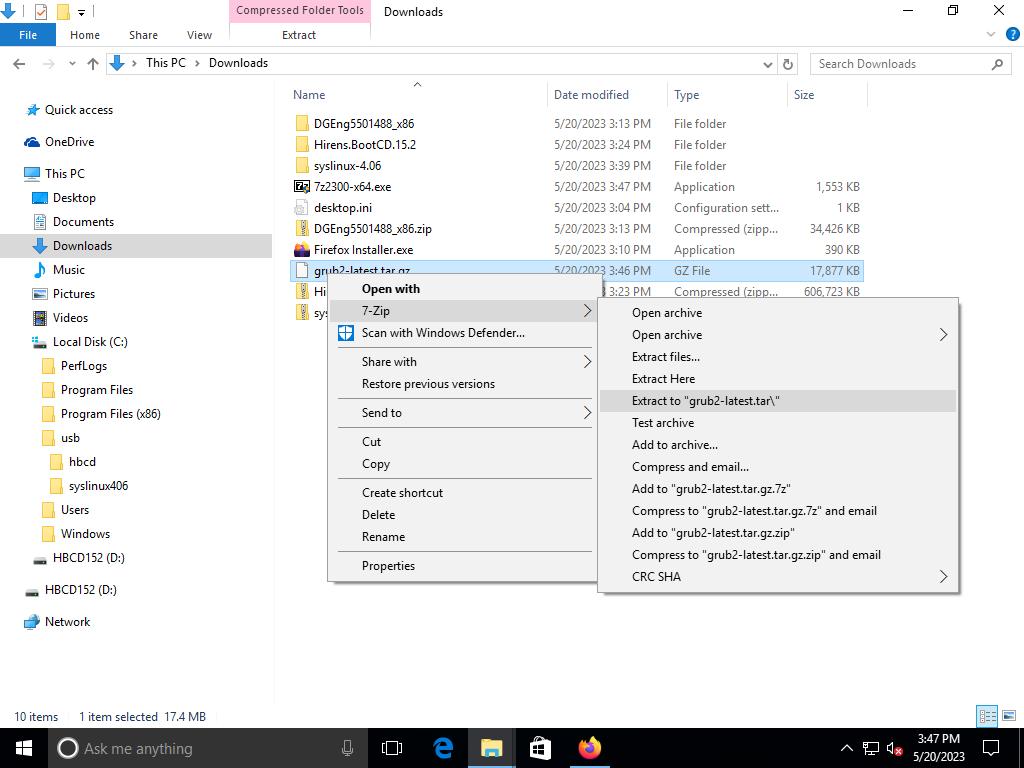Click the Search Downloads field
1024x768 pixels.
[x=900, y=63]
